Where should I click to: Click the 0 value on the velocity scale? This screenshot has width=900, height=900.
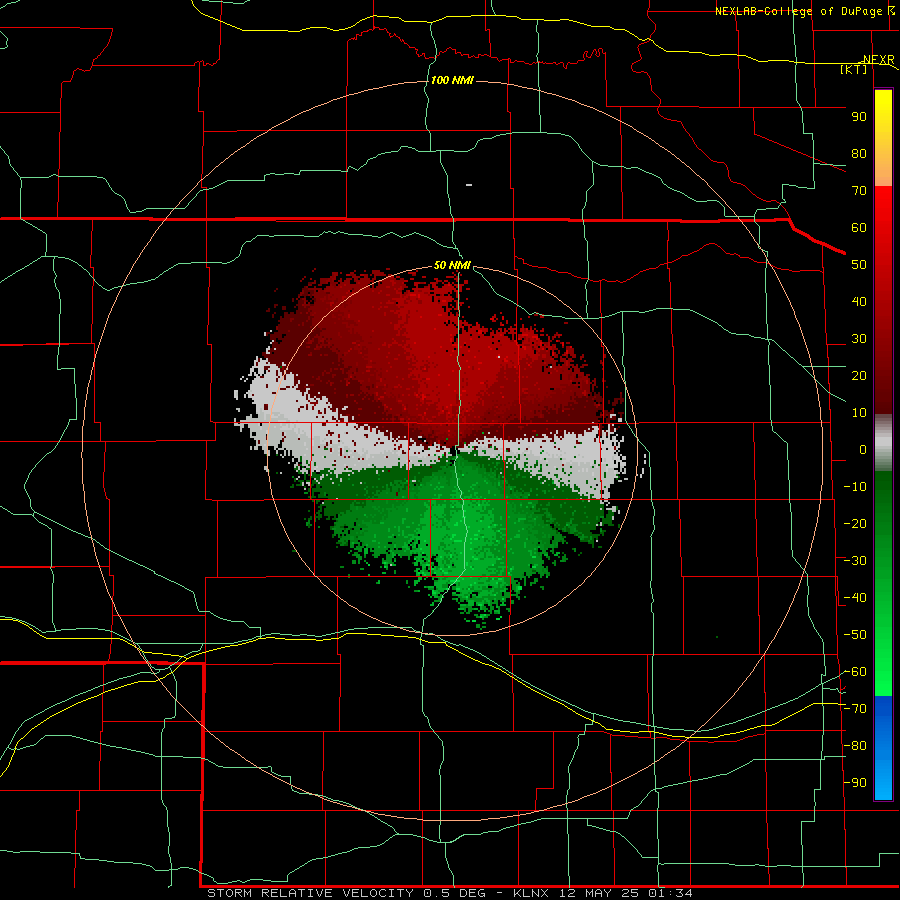pyautogui.click(x=863, y=449)
